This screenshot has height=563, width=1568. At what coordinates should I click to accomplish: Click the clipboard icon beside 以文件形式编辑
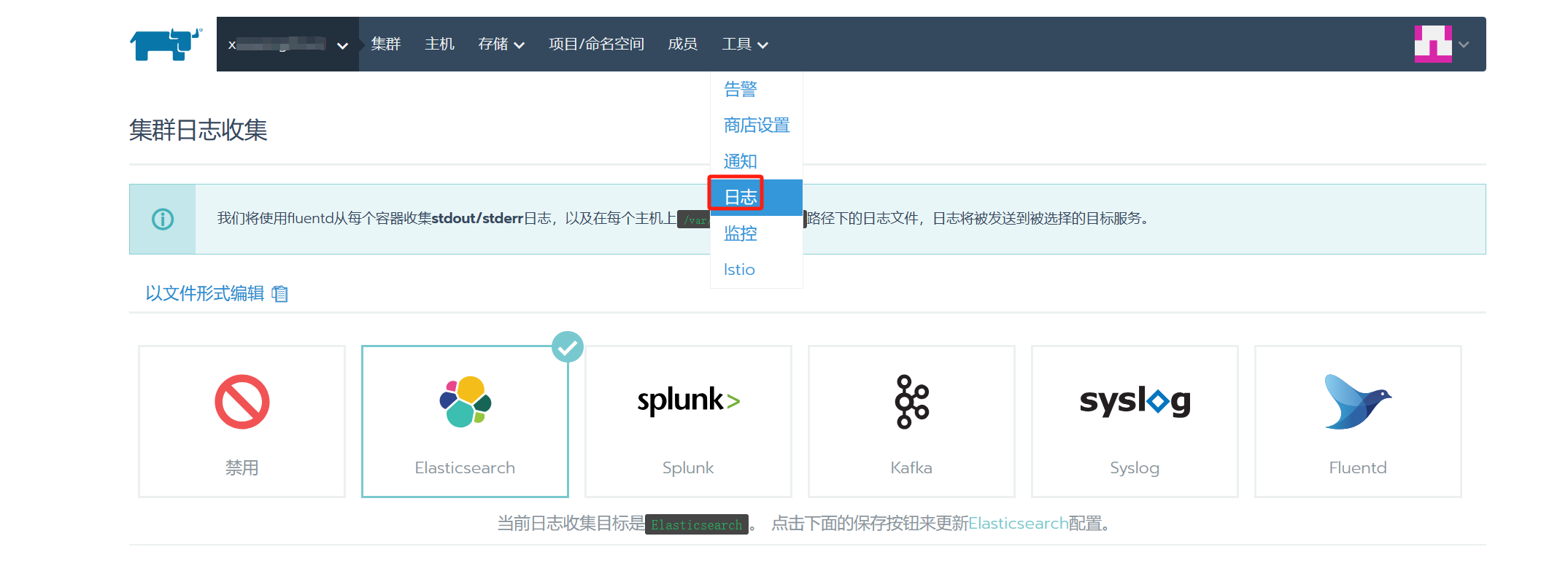280,294
